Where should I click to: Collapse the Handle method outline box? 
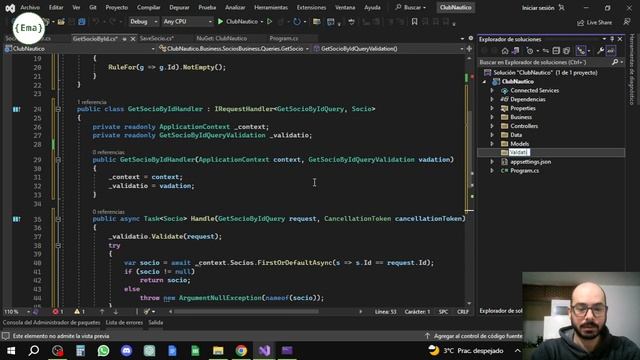tap(58, 219)
